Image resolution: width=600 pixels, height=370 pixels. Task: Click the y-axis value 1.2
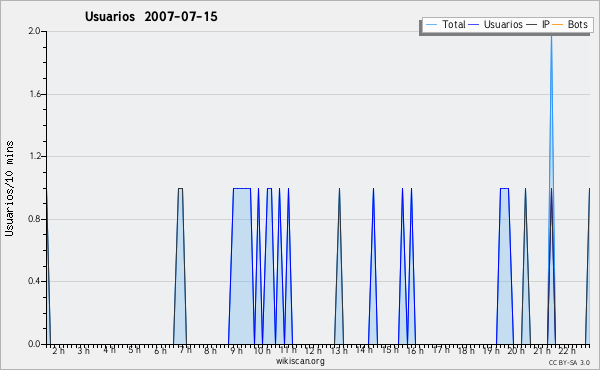(34, 156)
